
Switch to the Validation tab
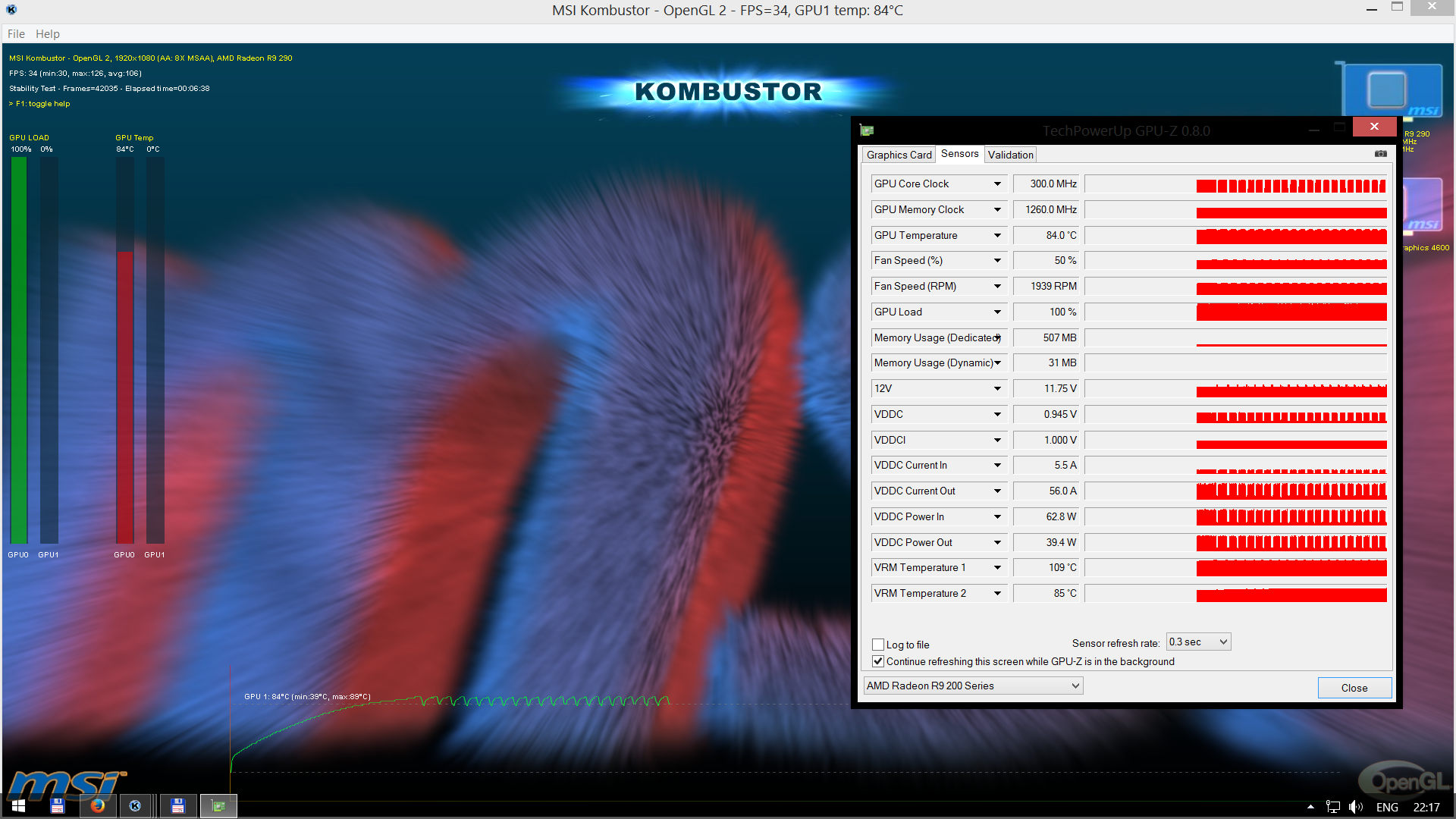point(1010,155)
